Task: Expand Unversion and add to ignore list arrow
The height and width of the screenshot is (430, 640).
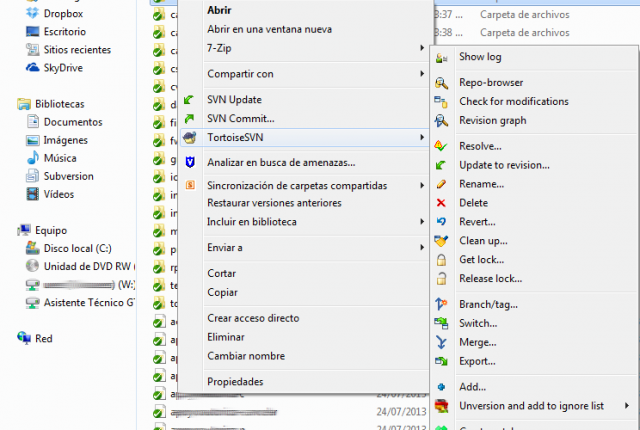Action: click(x=627, y=406)
